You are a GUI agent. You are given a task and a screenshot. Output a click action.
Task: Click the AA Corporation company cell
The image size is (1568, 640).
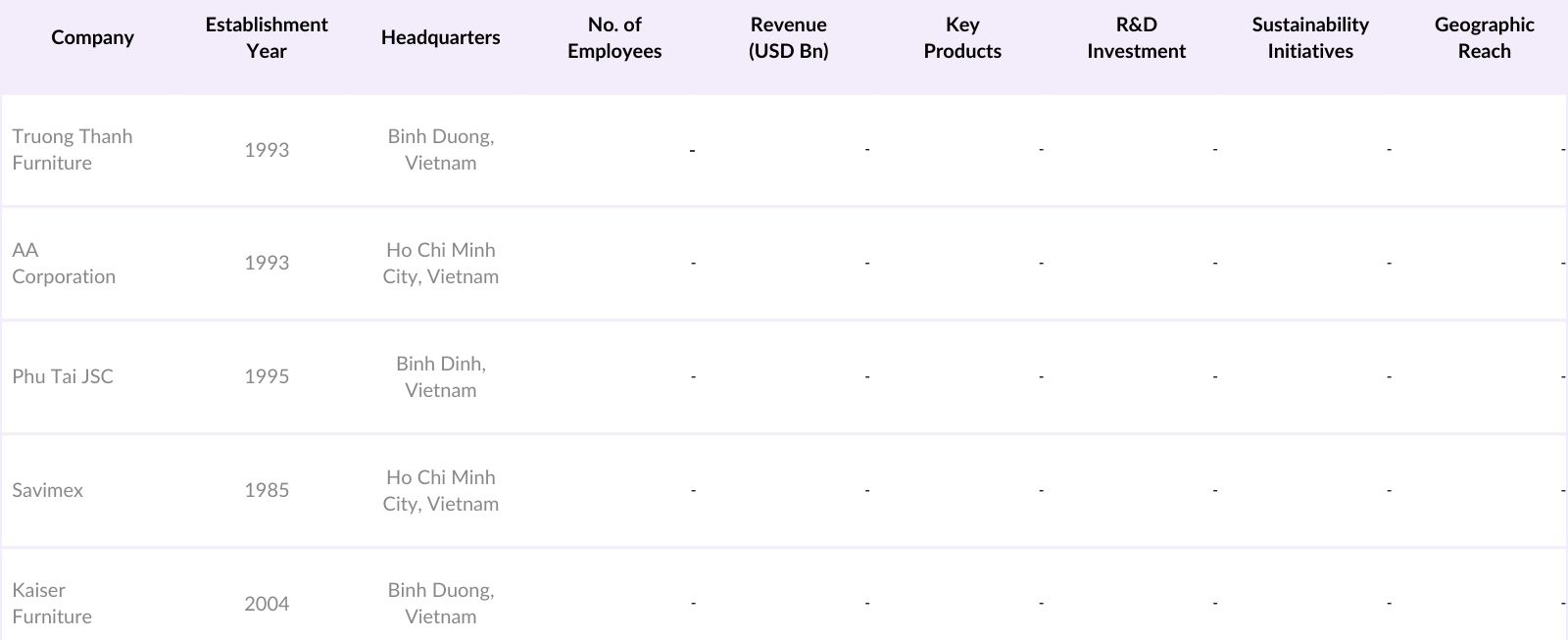[64, 264]
